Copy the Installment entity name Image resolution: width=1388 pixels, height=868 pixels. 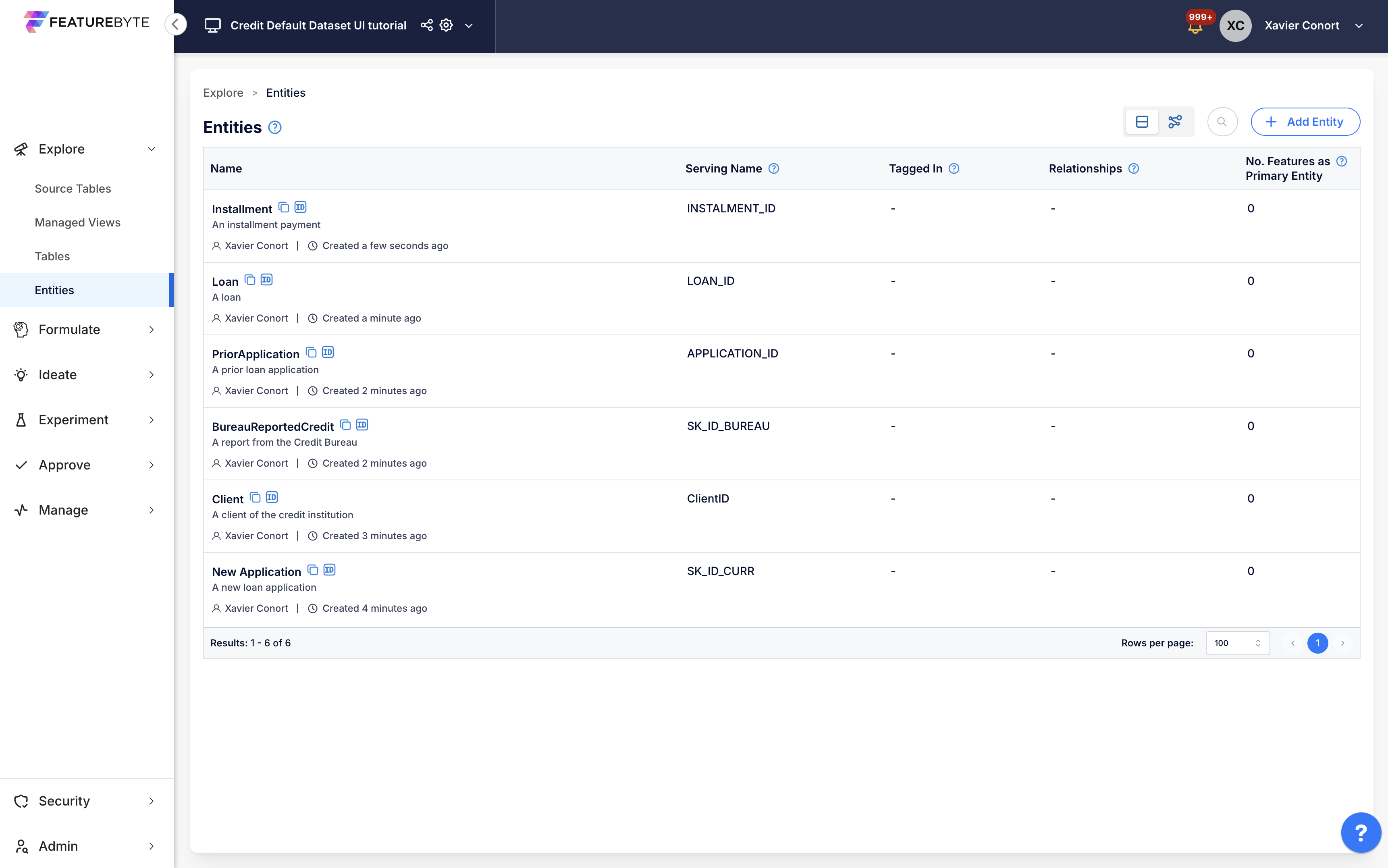284,207
